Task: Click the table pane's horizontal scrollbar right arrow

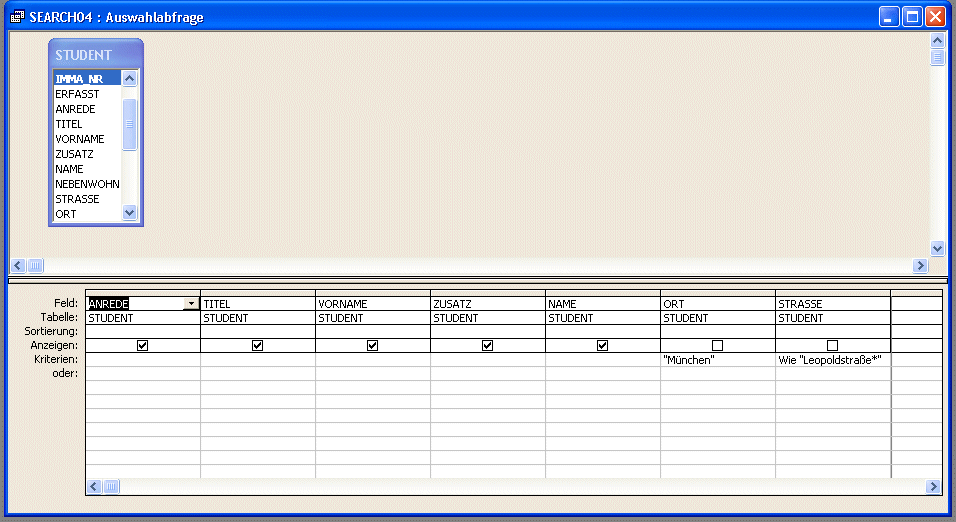Action: pyautogui.click(x=920, y=265)
